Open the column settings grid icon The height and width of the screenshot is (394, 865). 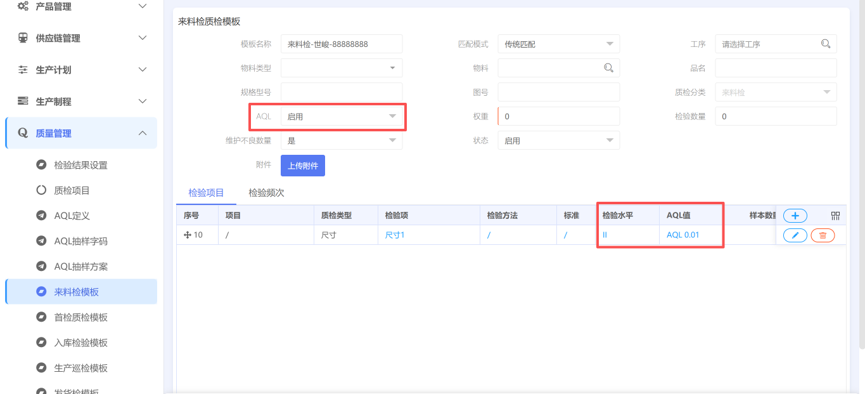[x=835, y=216]
